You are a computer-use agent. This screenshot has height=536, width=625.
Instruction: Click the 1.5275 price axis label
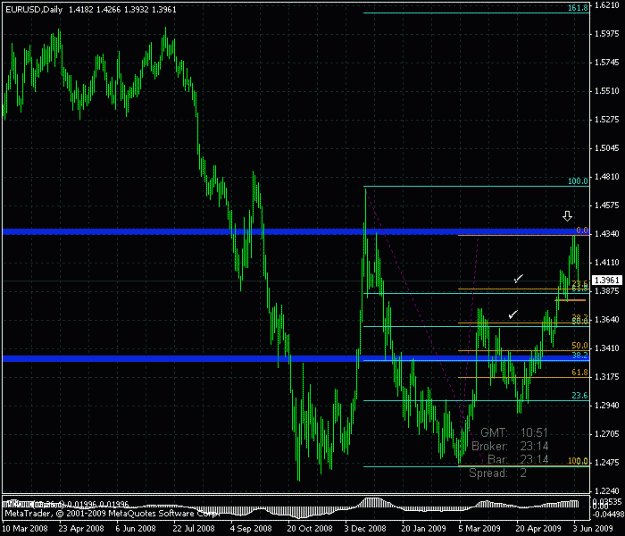coord(607,120)
